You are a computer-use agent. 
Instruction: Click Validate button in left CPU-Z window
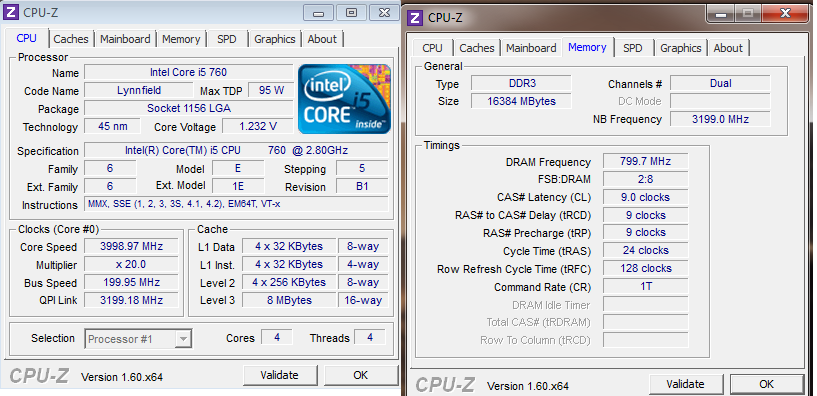pyautogui.click(x=280, y=375)
